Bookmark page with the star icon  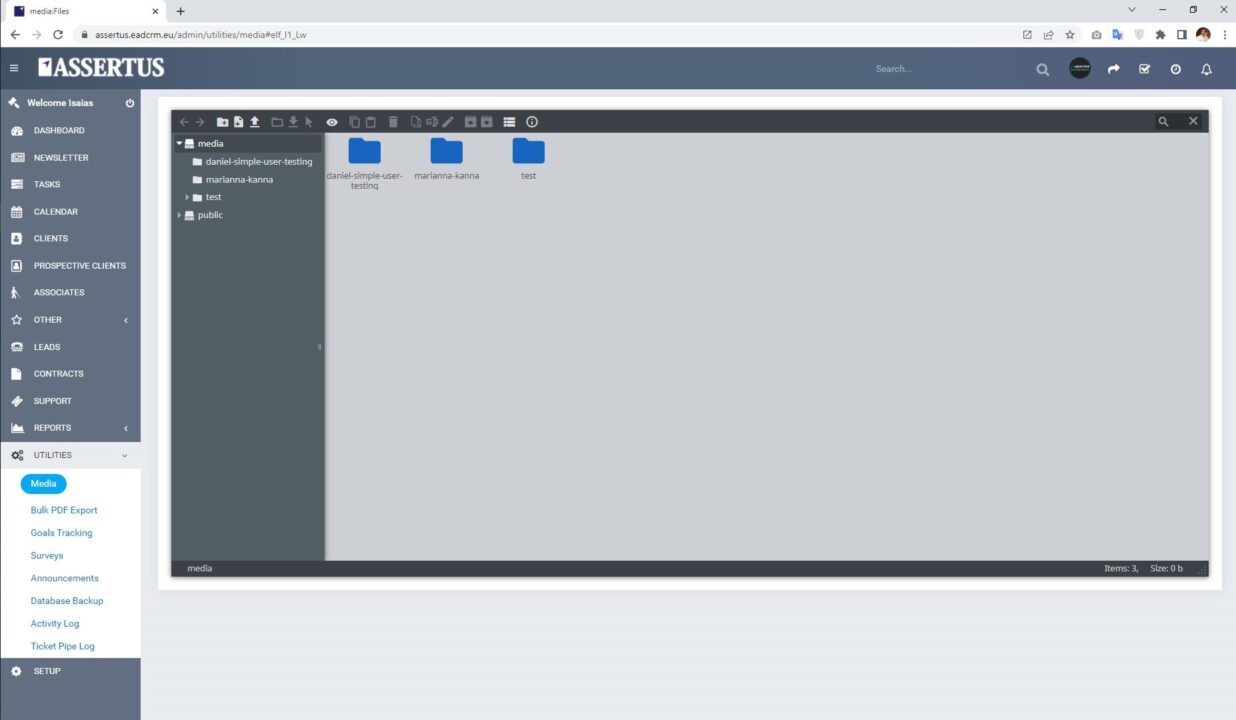point(1070,34)
